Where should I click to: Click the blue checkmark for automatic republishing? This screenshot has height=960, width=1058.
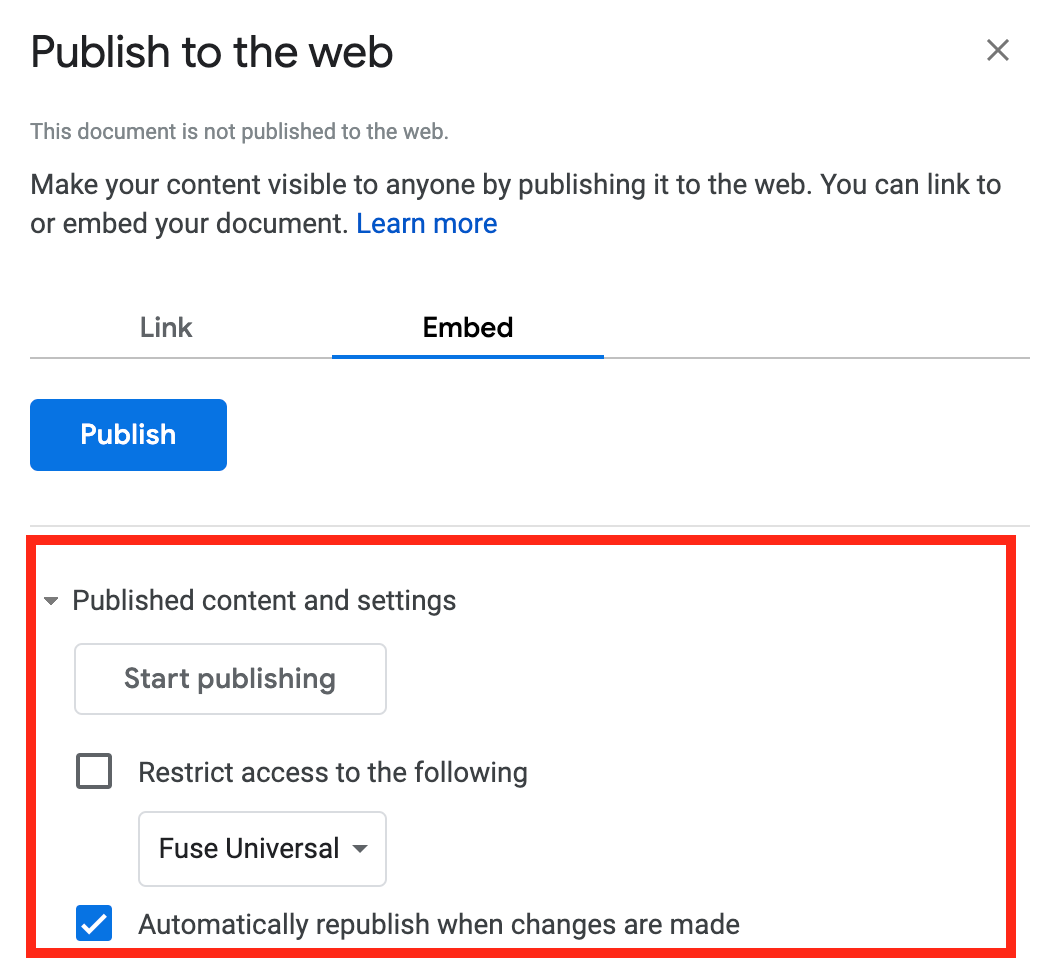(94, 924)
